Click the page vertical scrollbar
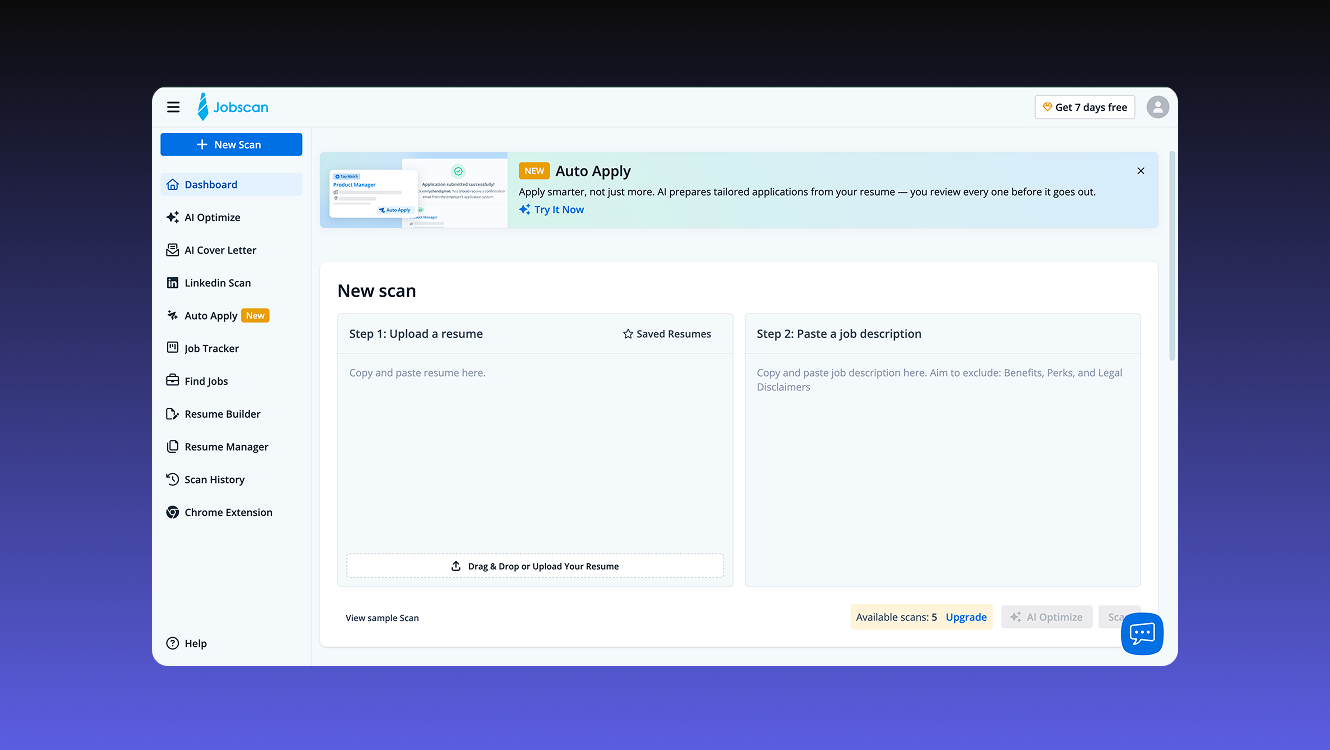 [x=1172, y=255]
